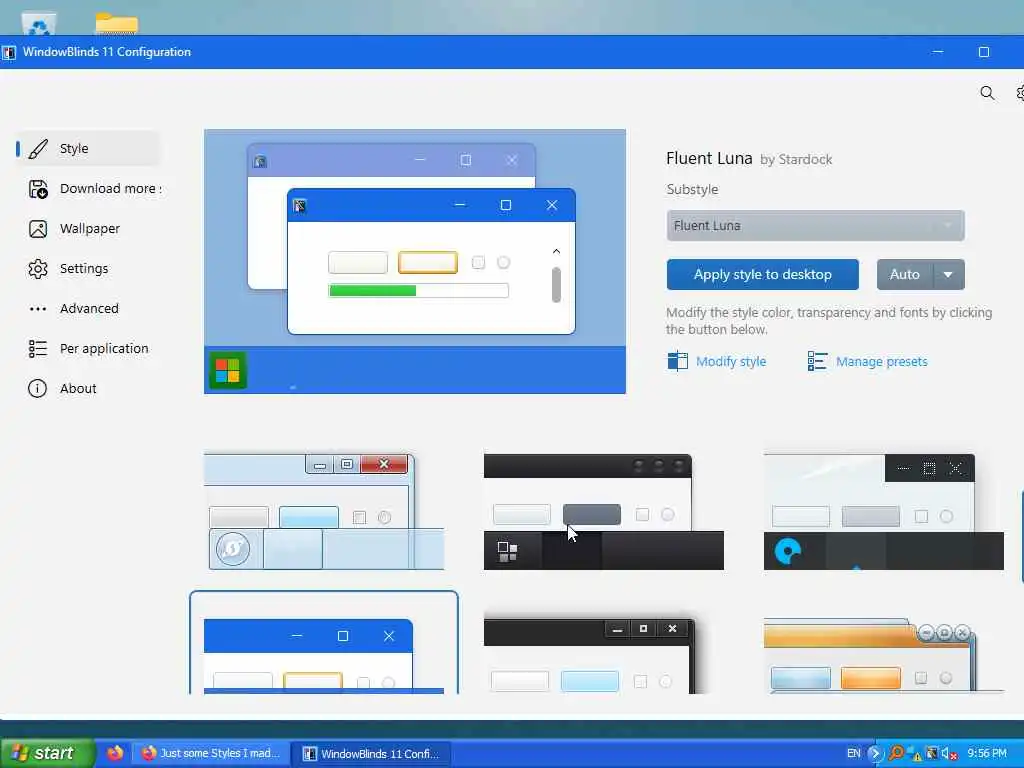Click the Manage presets link
The image size is (1024, 768).
[882, 361]
